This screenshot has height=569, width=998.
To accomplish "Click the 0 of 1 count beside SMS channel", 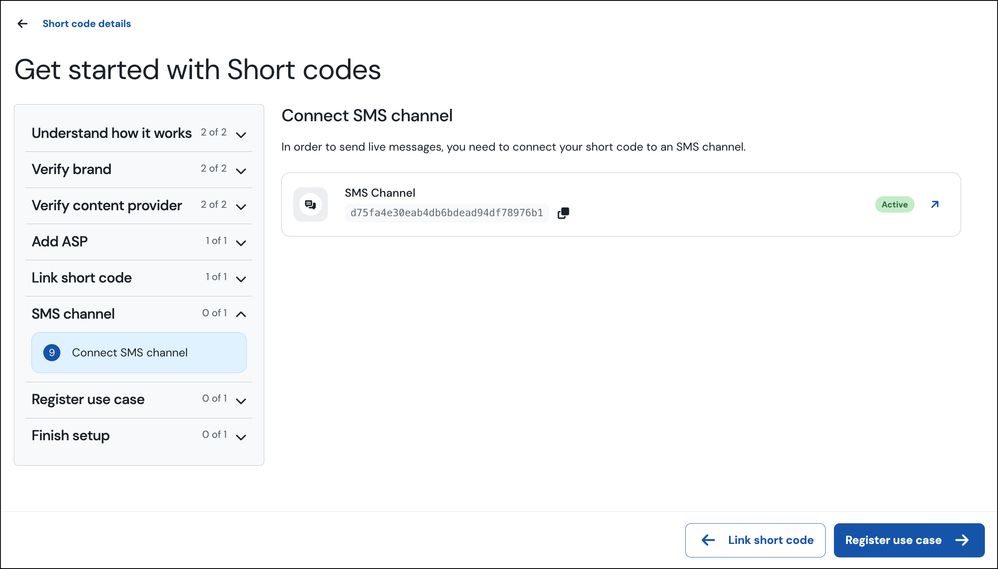I will 214,313.
